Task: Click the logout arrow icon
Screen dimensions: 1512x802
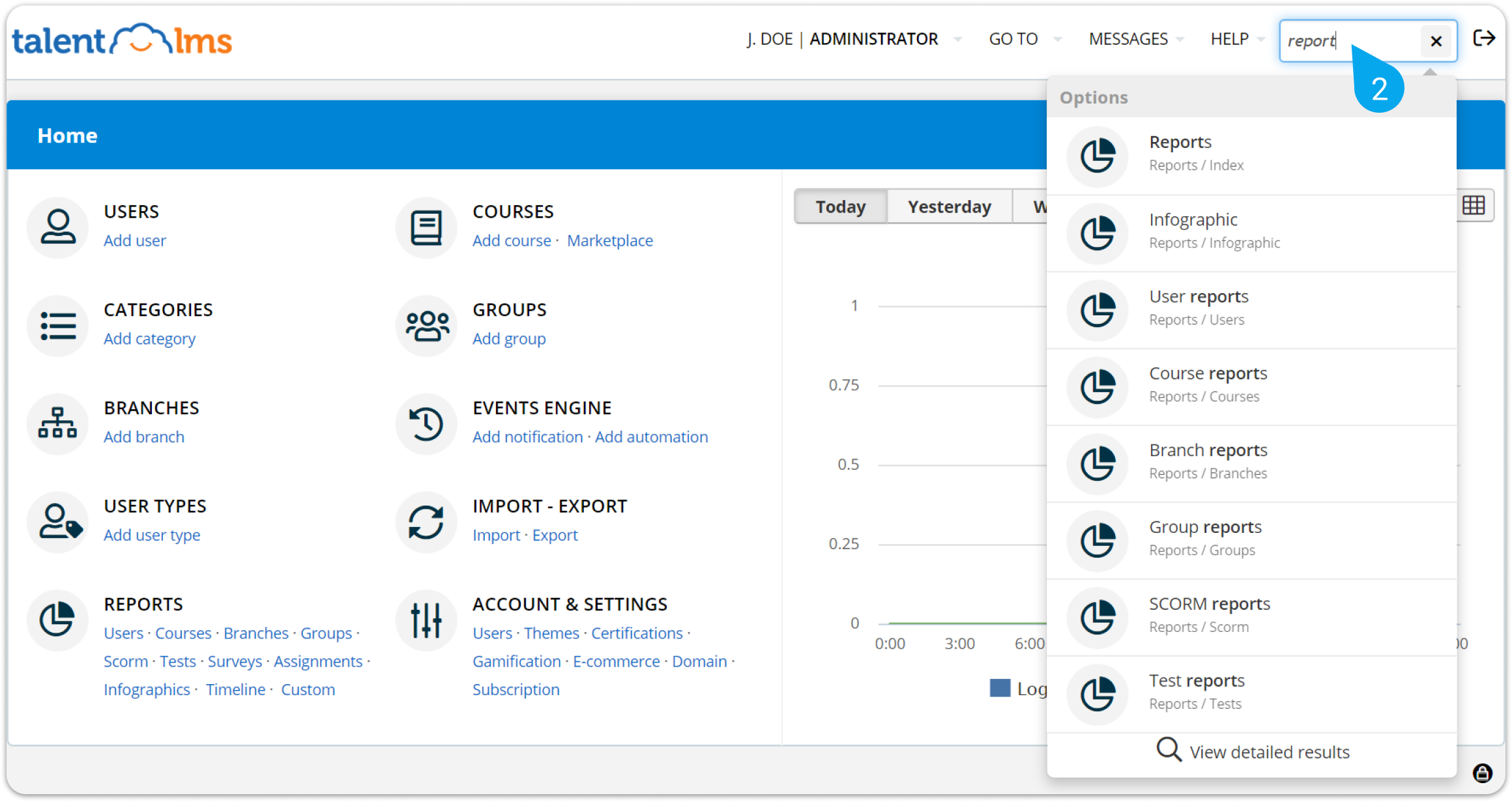Action: coord(1484,38)
